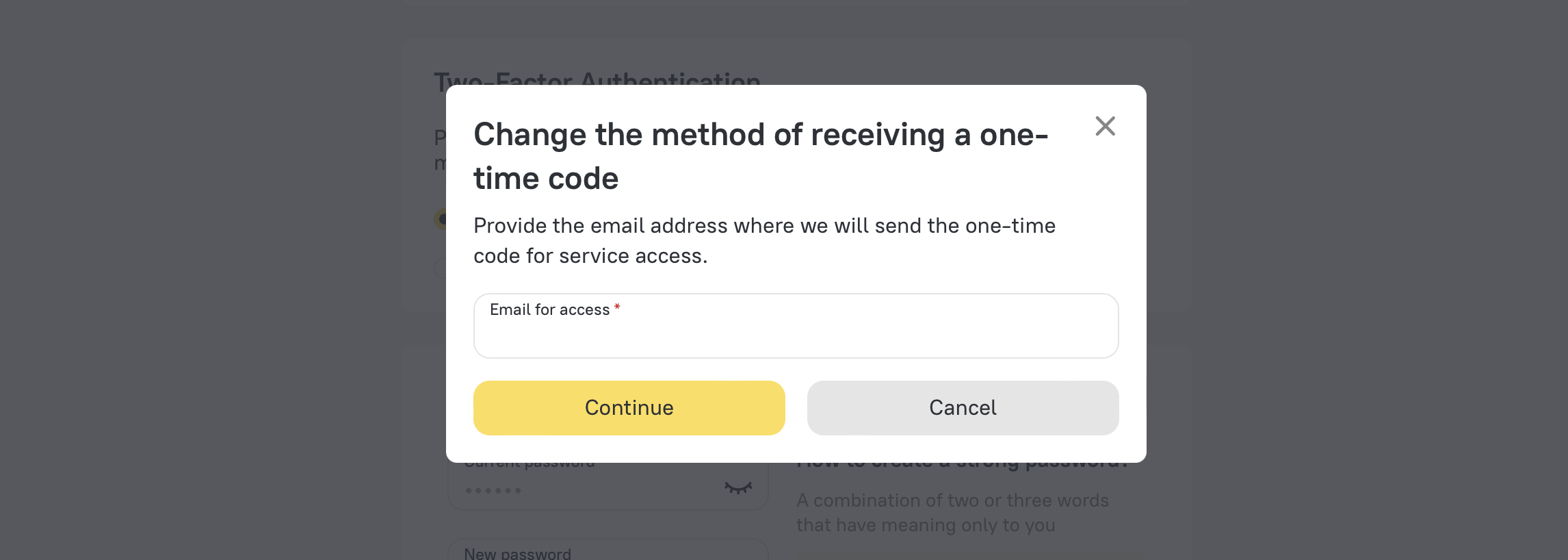Click the Email for access input field
Viewport: 1568px width, 560px height.
point(796,334)
